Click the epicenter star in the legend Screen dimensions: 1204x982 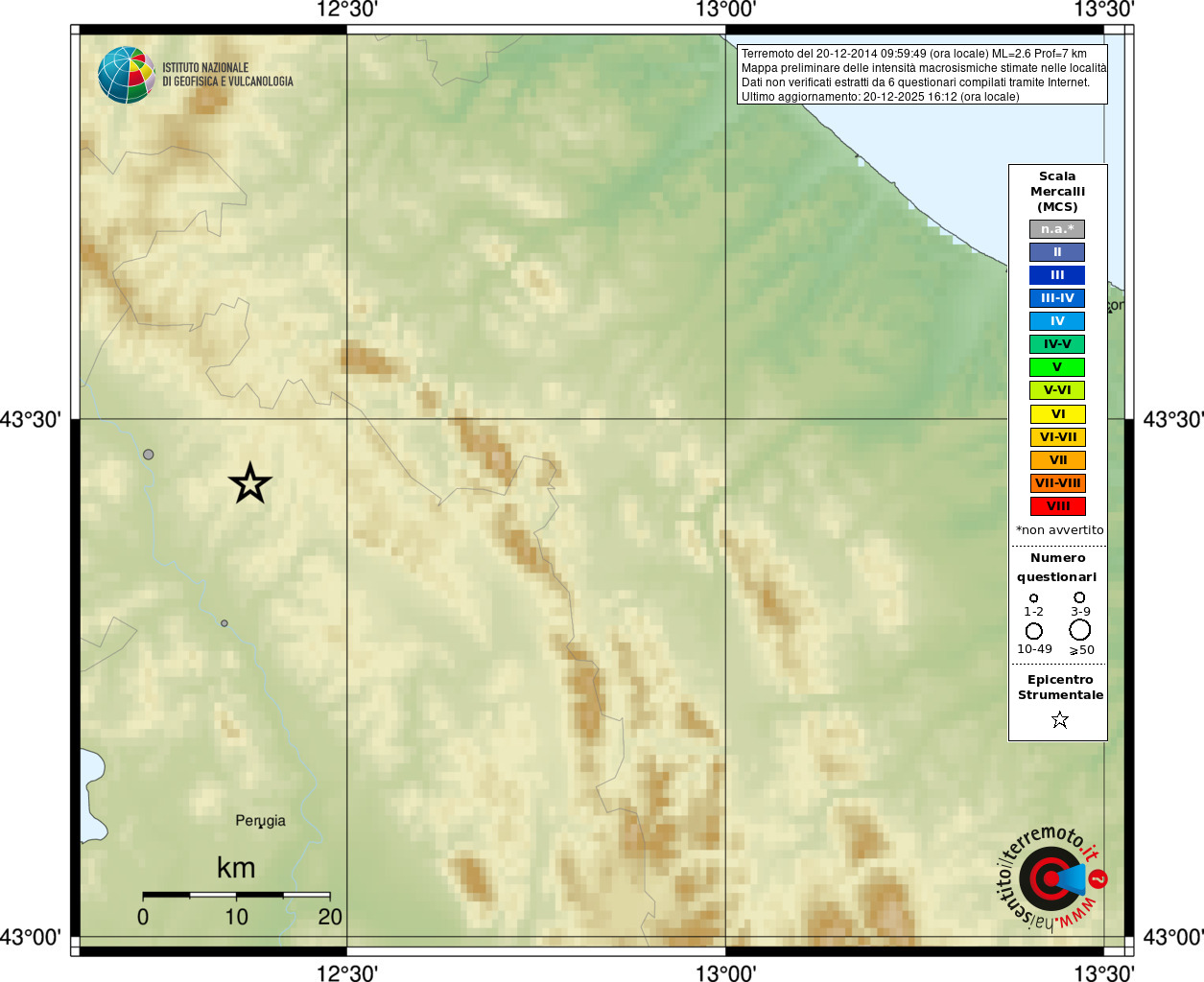pyautogui.click(x=1059, y=719)
